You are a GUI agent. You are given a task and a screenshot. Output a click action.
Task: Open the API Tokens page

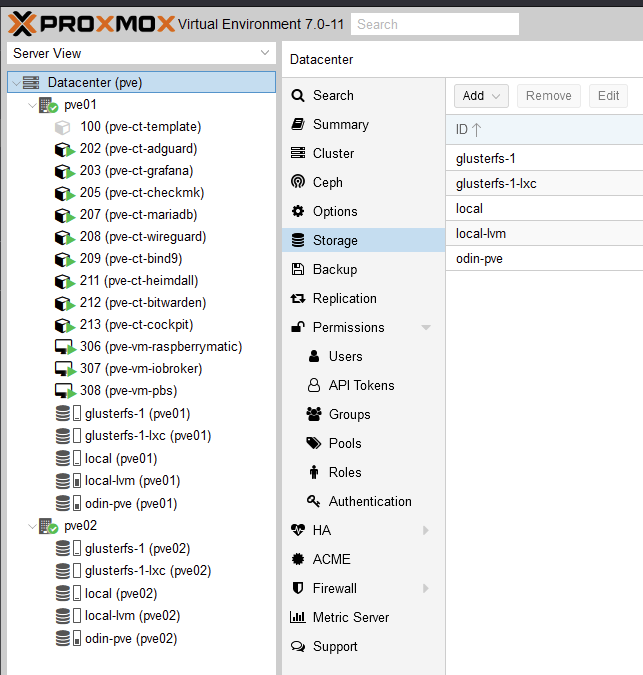pyautogui.click(x=363, y=385)
